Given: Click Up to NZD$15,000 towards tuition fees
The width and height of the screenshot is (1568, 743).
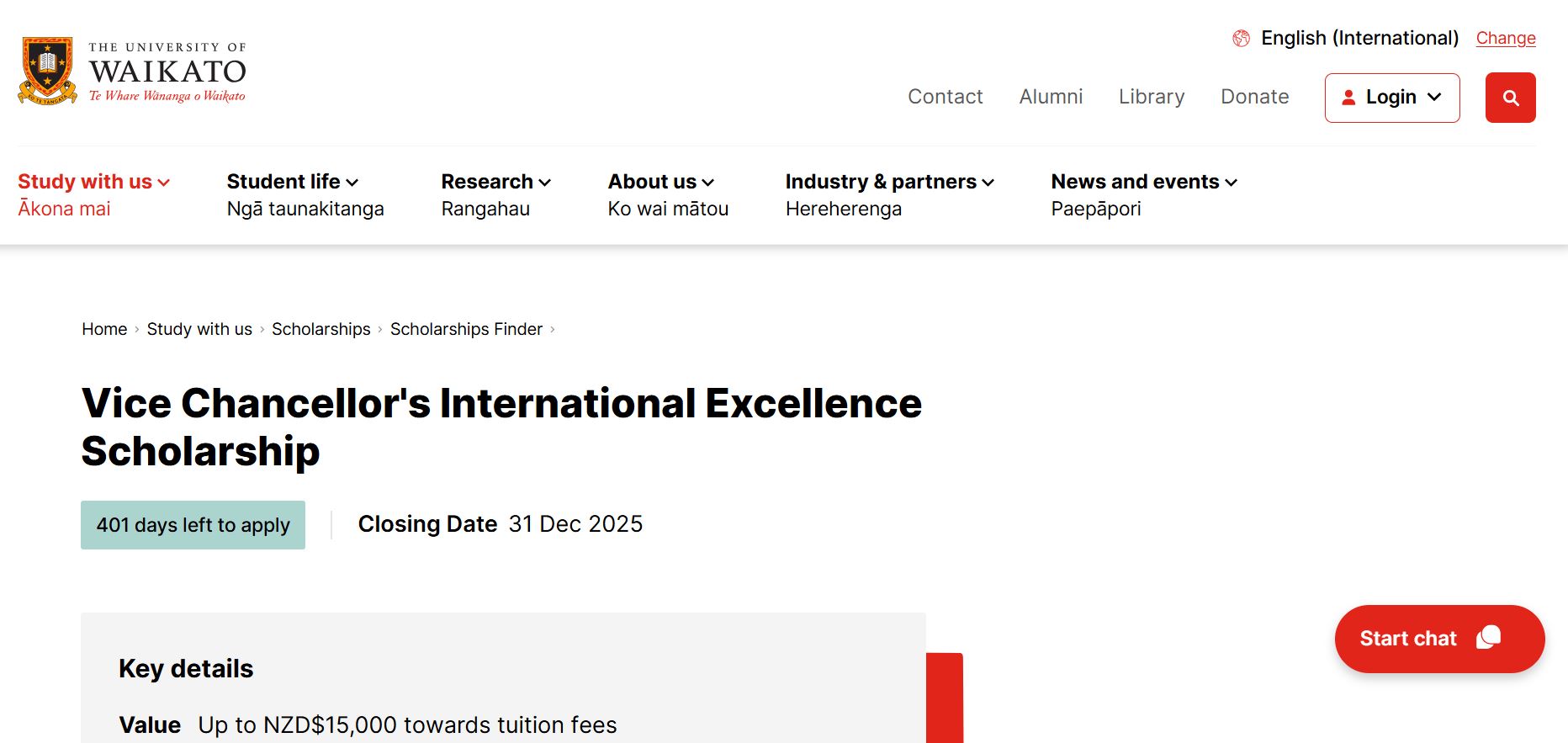Looking at the screenshot, I should [407, 725].
